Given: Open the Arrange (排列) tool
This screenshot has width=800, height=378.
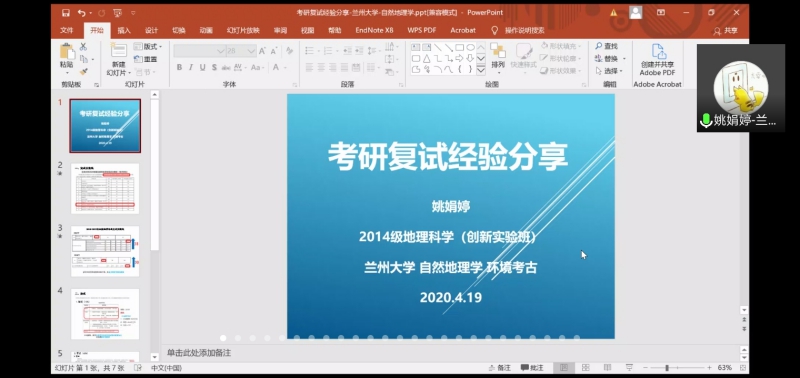Looking at the screenshot, I should [x=497, y=56].
